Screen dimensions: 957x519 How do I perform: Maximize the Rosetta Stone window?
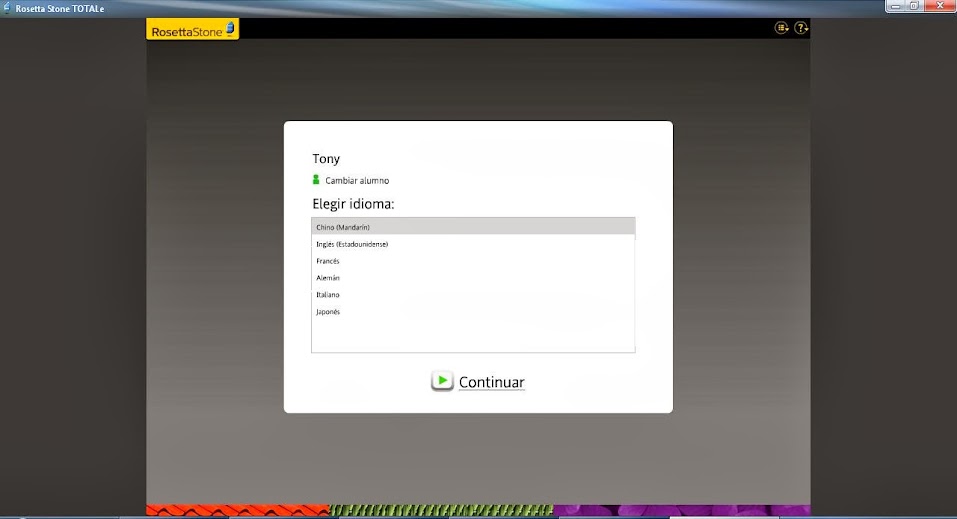pos(914,6)
